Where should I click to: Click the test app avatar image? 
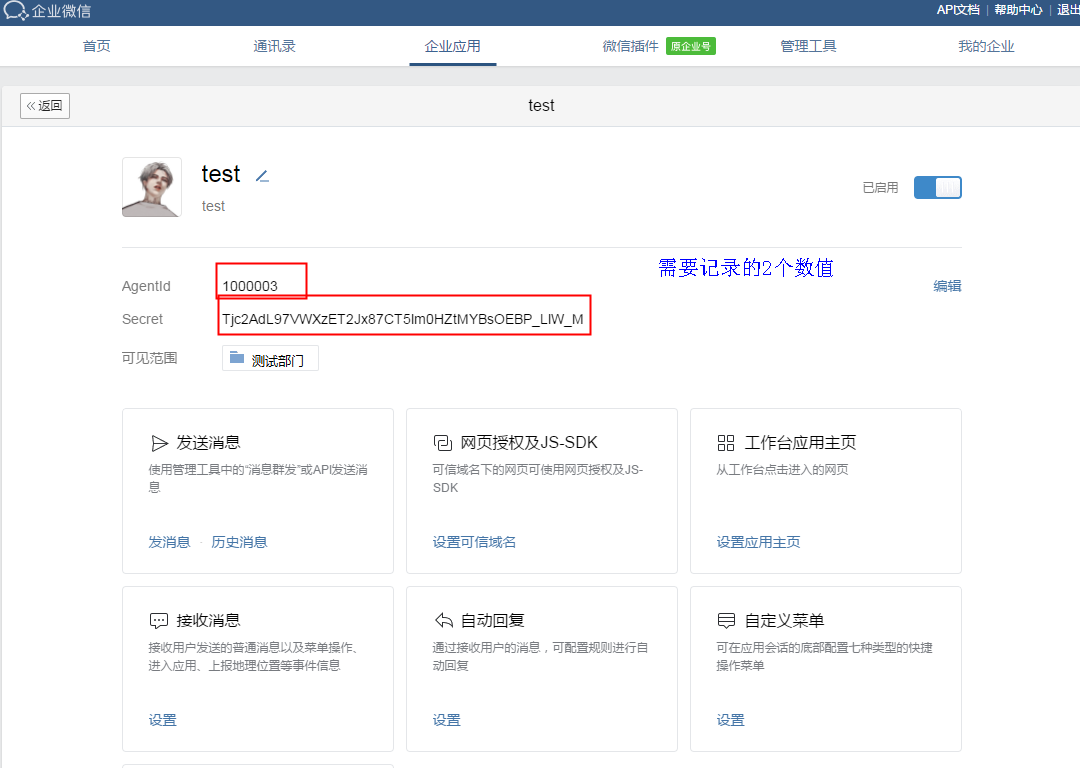(152, 187)
